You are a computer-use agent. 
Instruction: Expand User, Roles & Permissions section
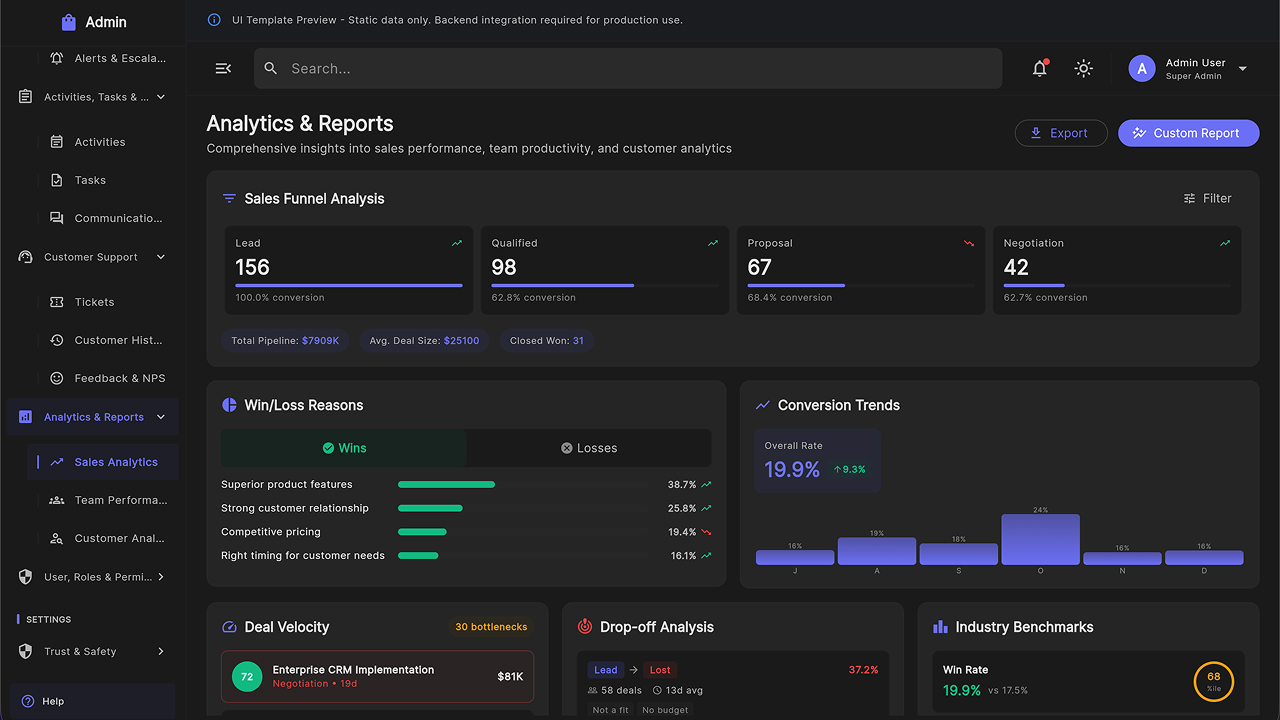coord(161,577)
